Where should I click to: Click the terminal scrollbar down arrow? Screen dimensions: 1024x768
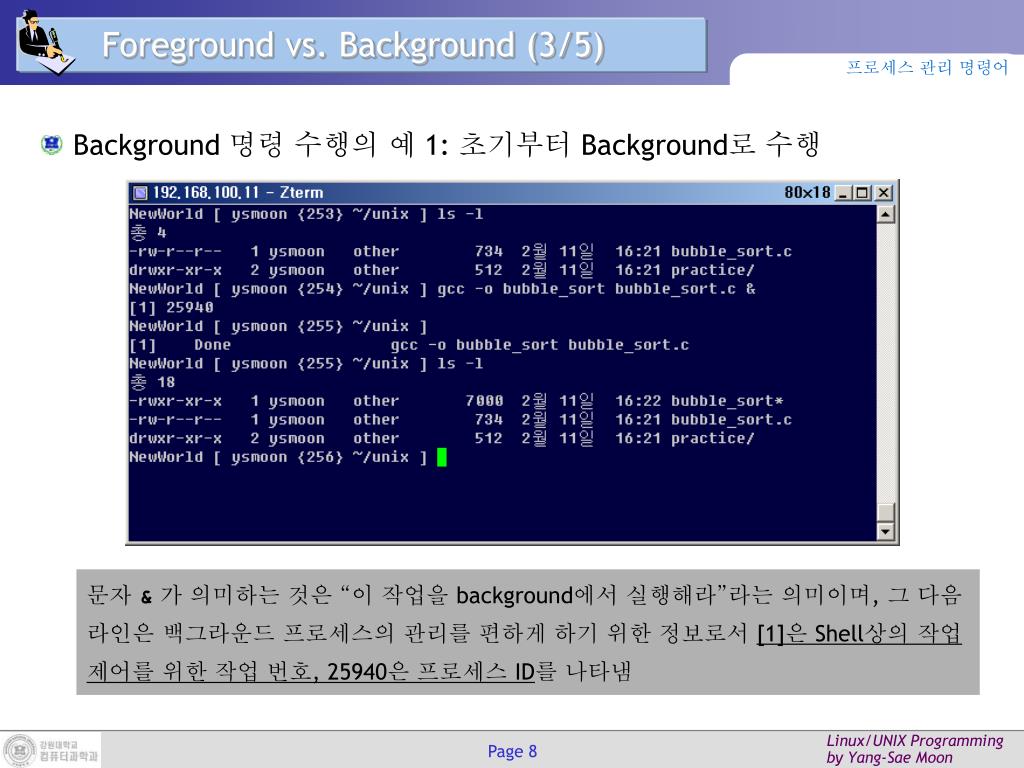885,531
